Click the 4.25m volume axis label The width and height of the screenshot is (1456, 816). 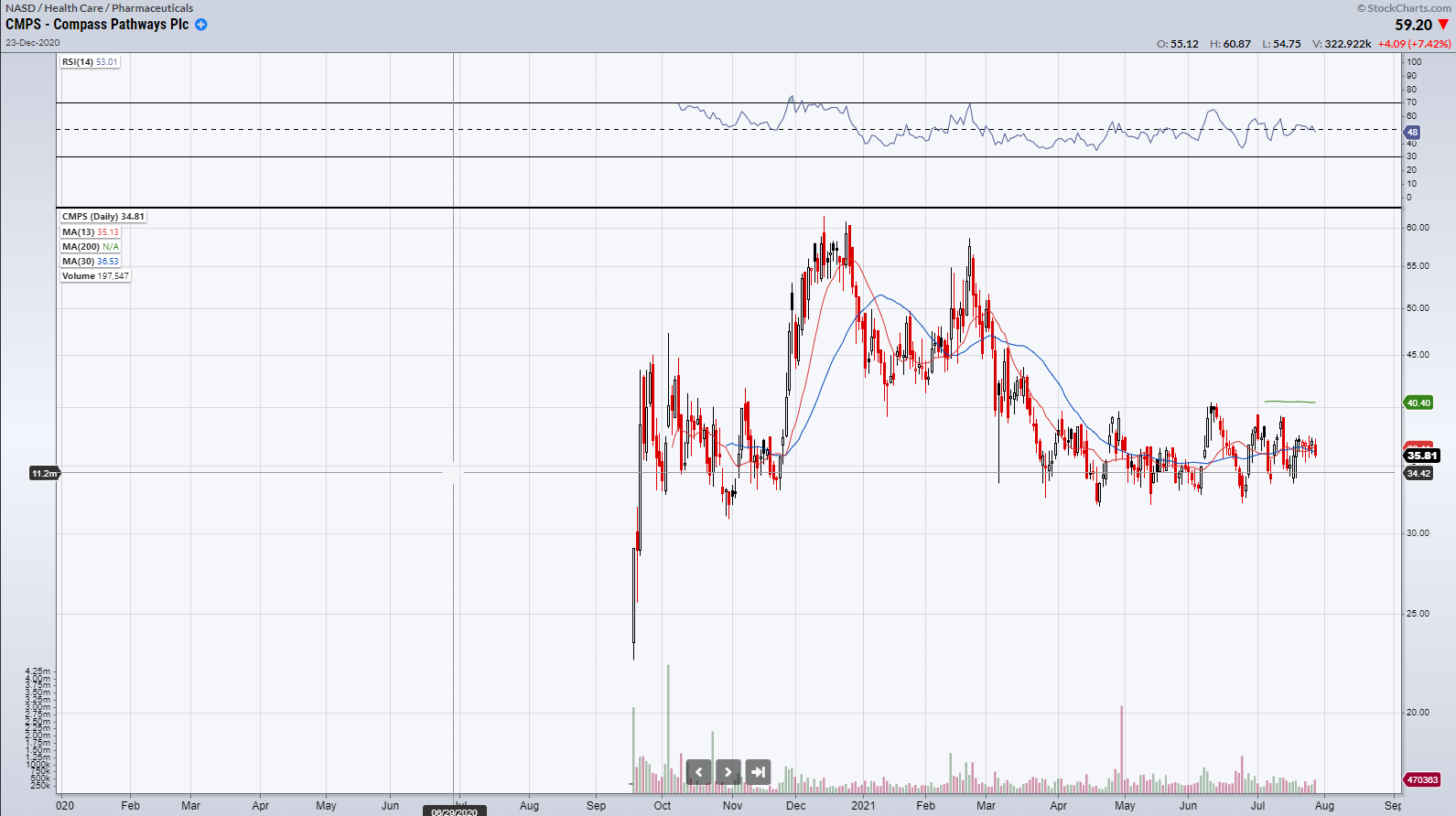coord(38,671)
